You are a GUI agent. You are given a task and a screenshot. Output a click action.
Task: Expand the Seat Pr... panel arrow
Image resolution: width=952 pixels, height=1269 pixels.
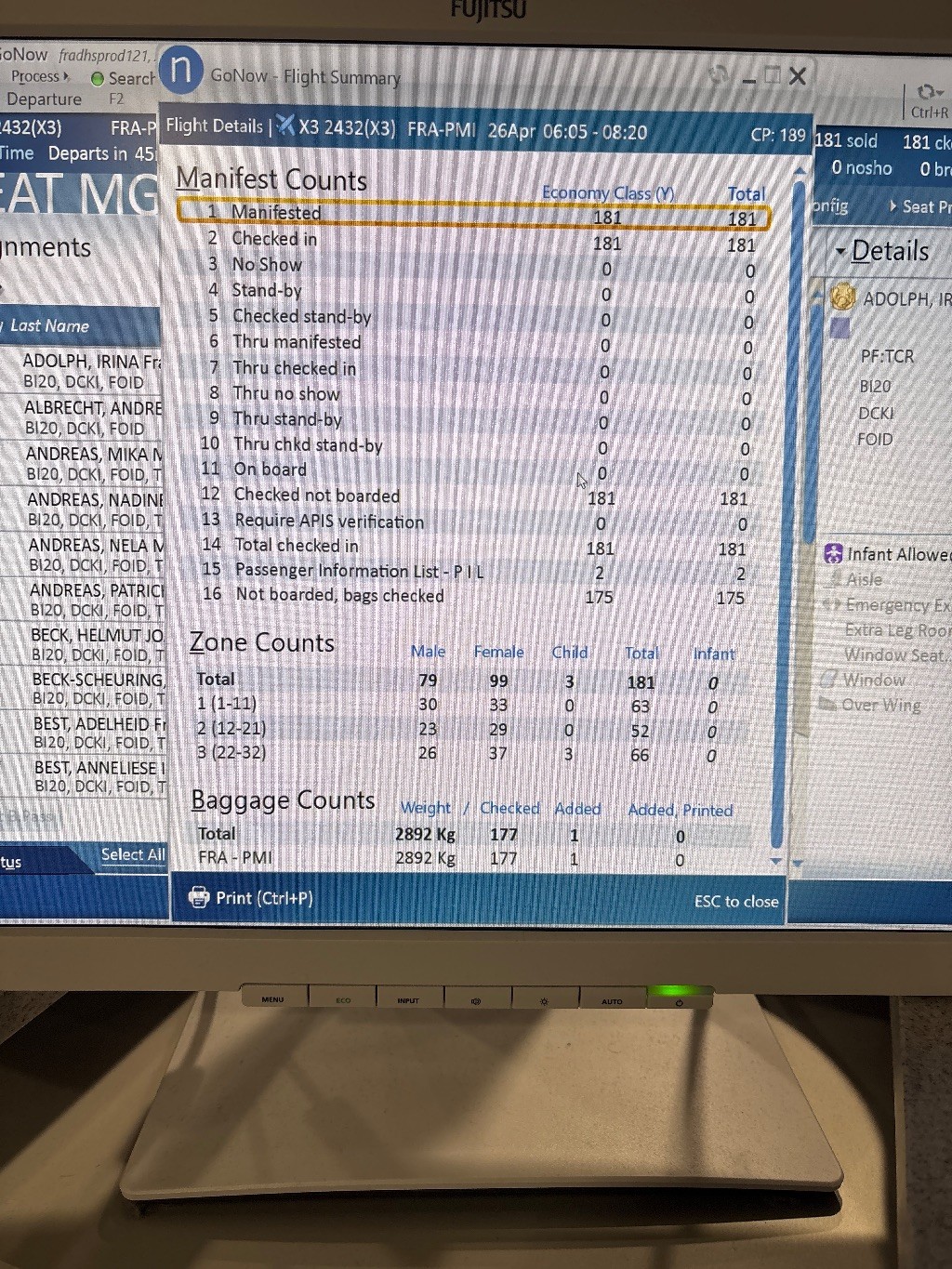click(893, 205)
